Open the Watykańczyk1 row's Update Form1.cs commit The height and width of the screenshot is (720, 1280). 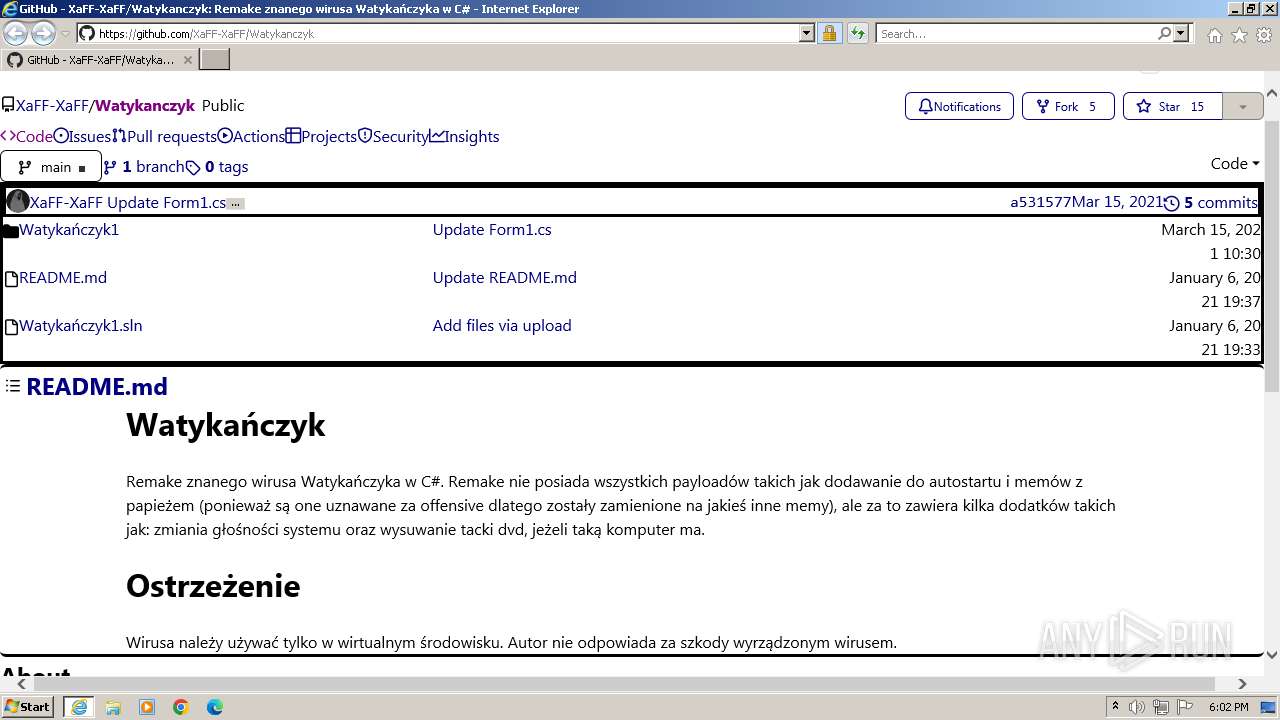tap(492, 230)
